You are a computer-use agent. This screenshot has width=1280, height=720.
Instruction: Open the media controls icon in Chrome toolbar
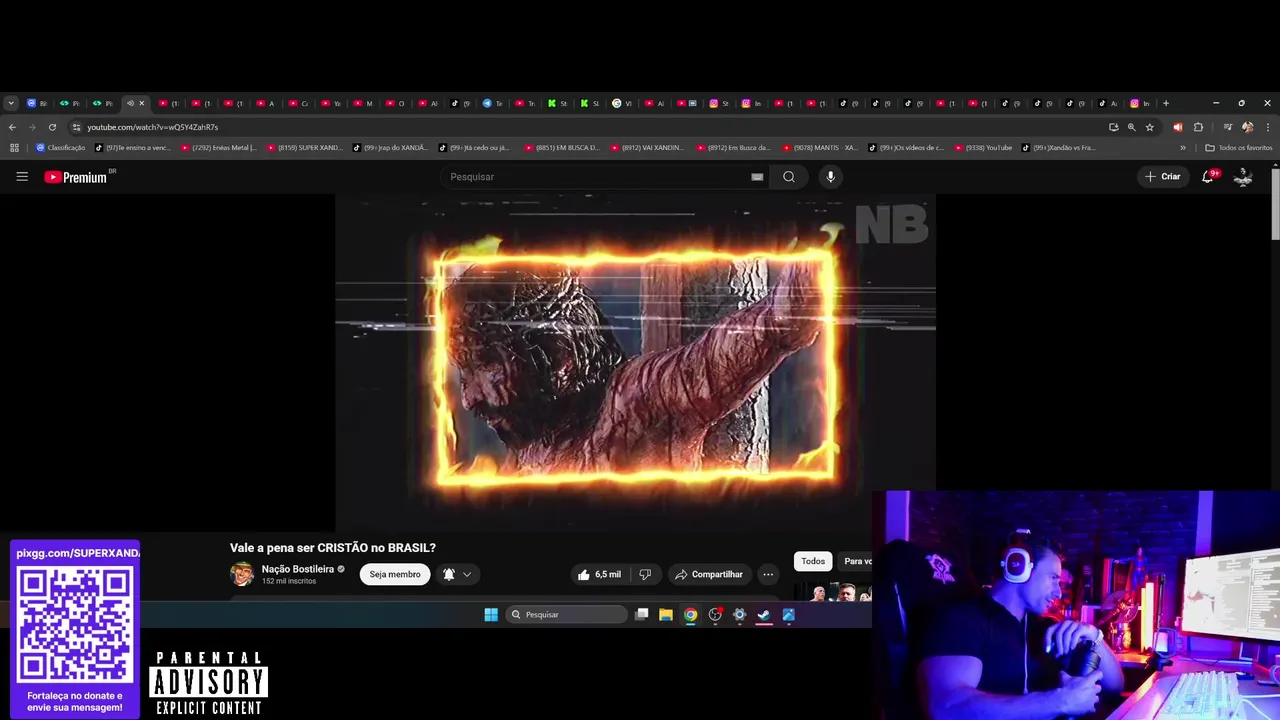coord(1227,127)
